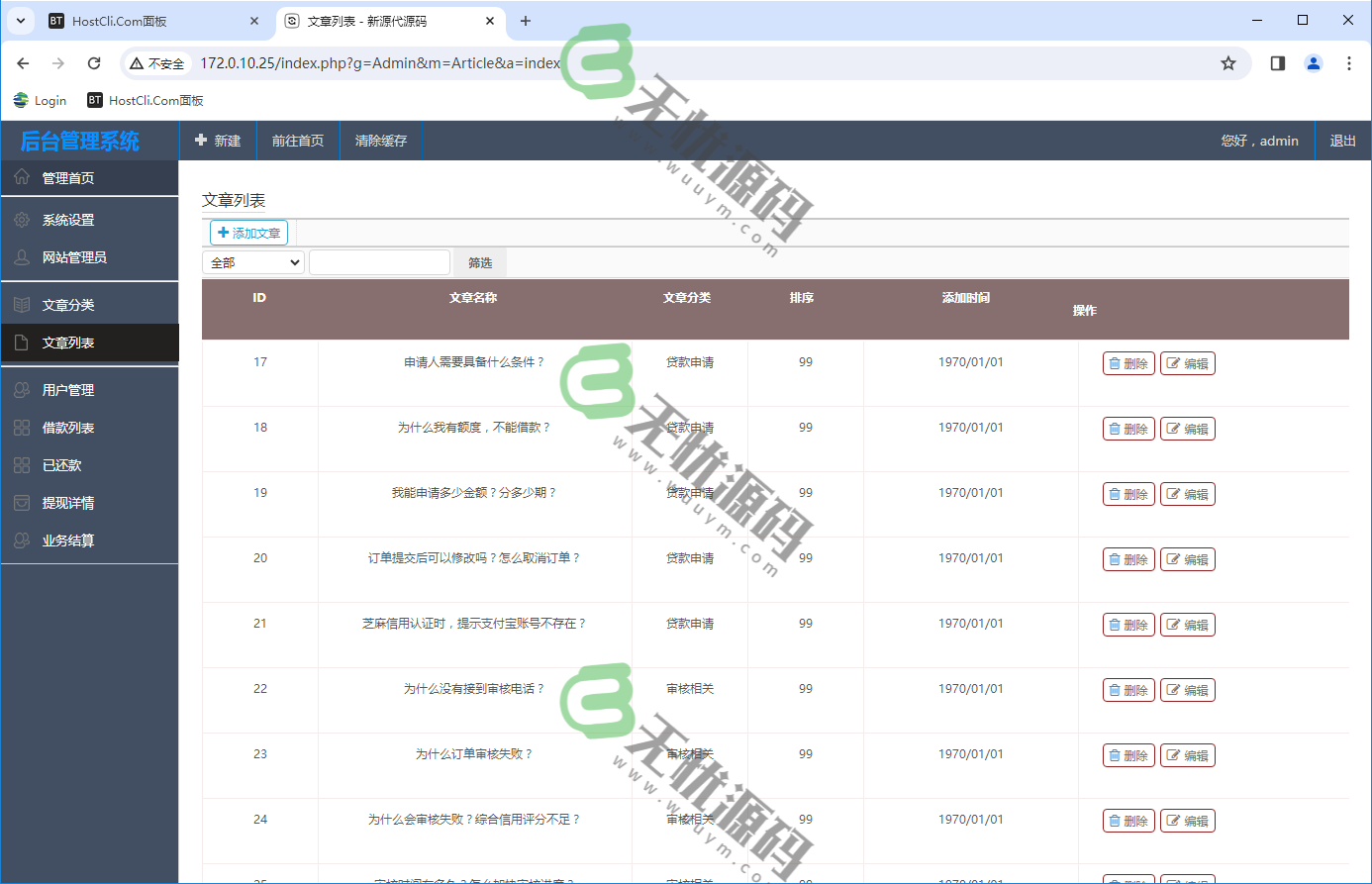Open 已还款 from the left menu
This screenshot has height=884, width=1372.
(x=23, y=465)
